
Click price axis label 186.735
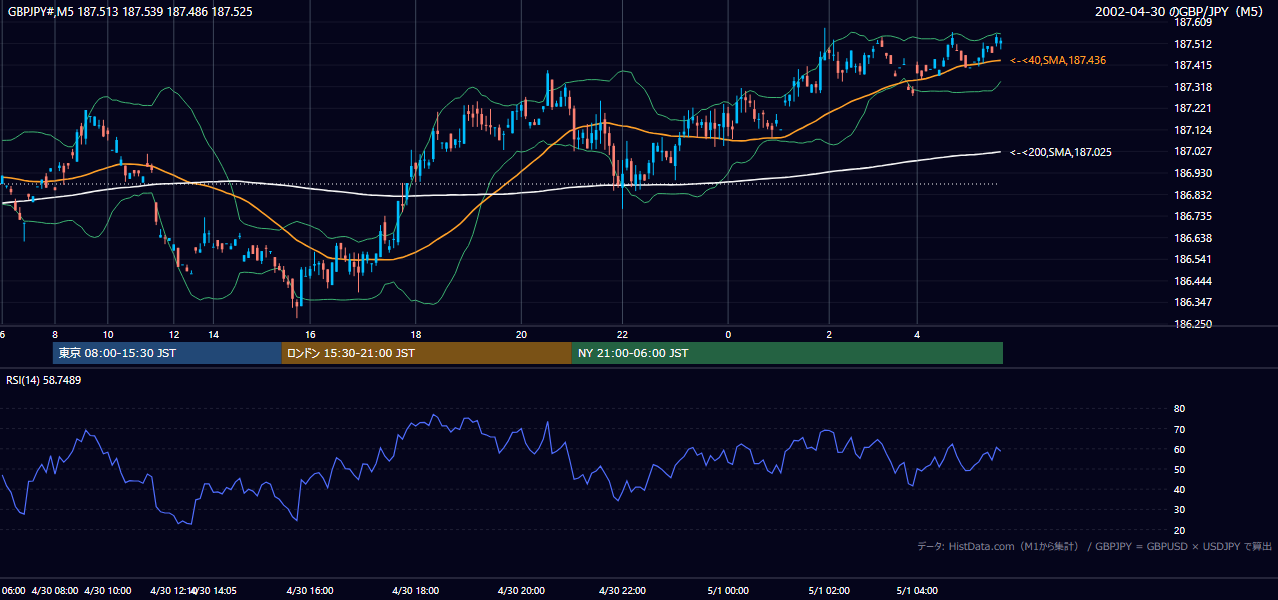coord(1193,216)
